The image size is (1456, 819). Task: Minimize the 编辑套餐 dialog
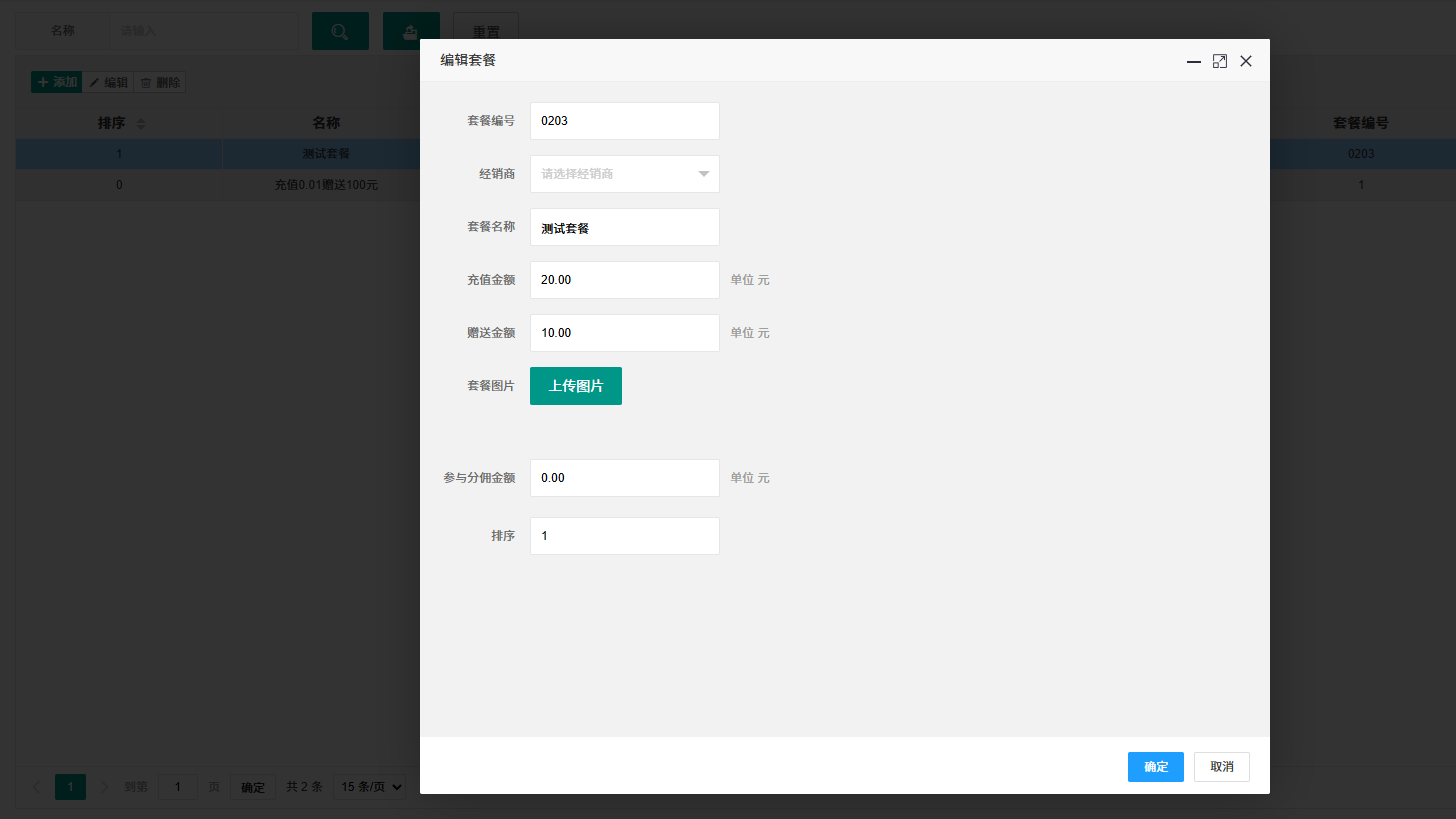1193,61
